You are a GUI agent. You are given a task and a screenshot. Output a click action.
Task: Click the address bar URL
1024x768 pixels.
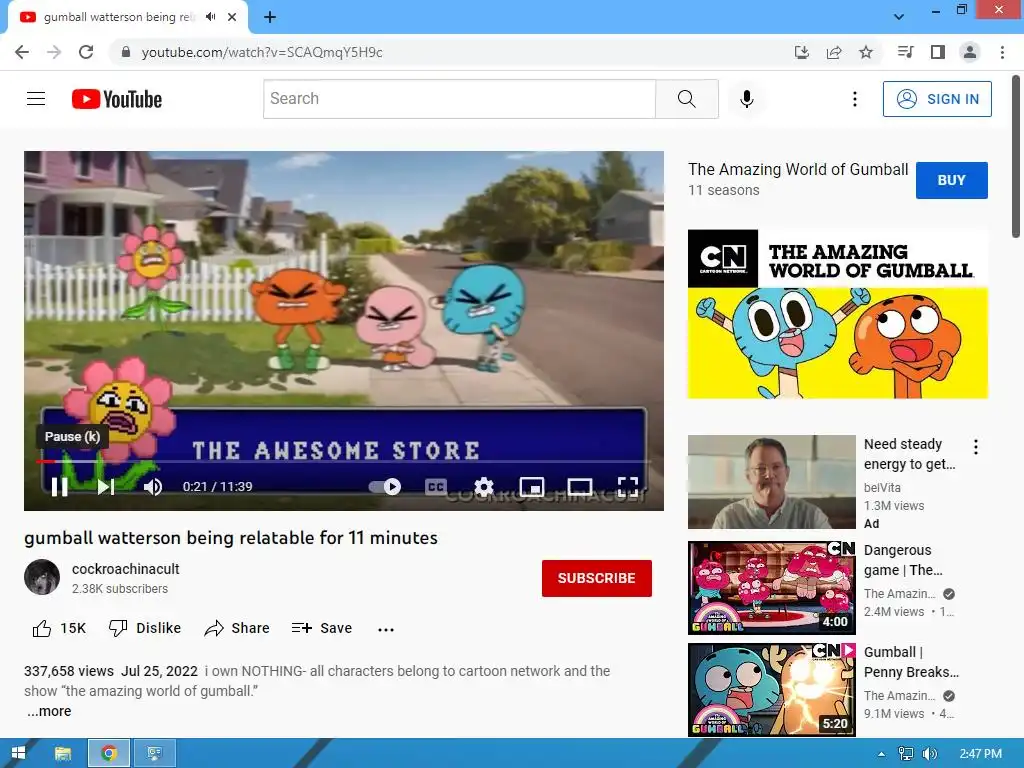(262, 52)
